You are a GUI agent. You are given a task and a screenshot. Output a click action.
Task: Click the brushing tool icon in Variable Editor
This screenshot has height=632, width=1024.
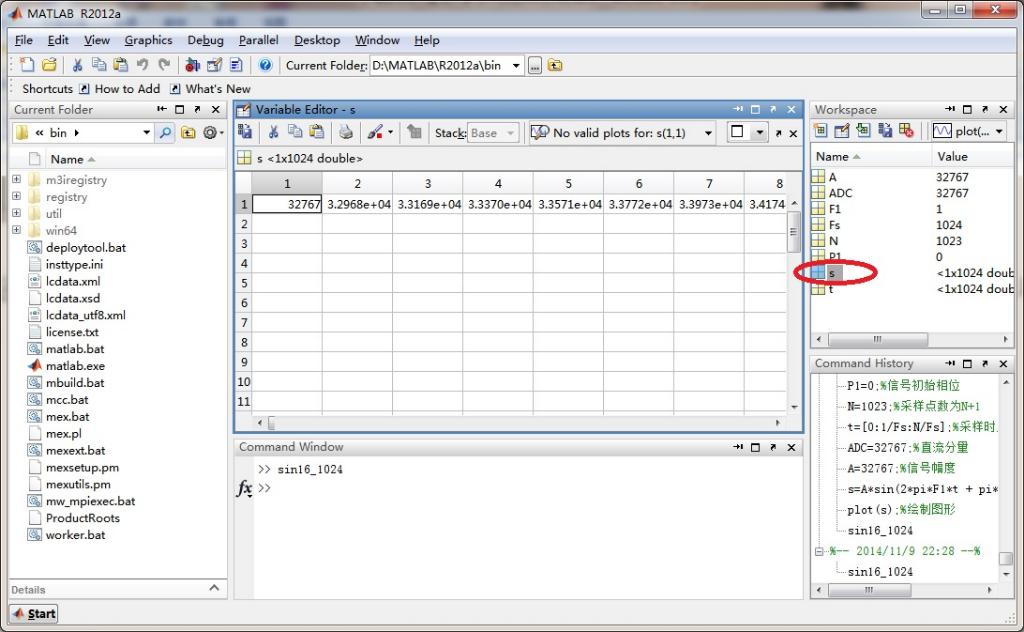[x=375, y=133]
